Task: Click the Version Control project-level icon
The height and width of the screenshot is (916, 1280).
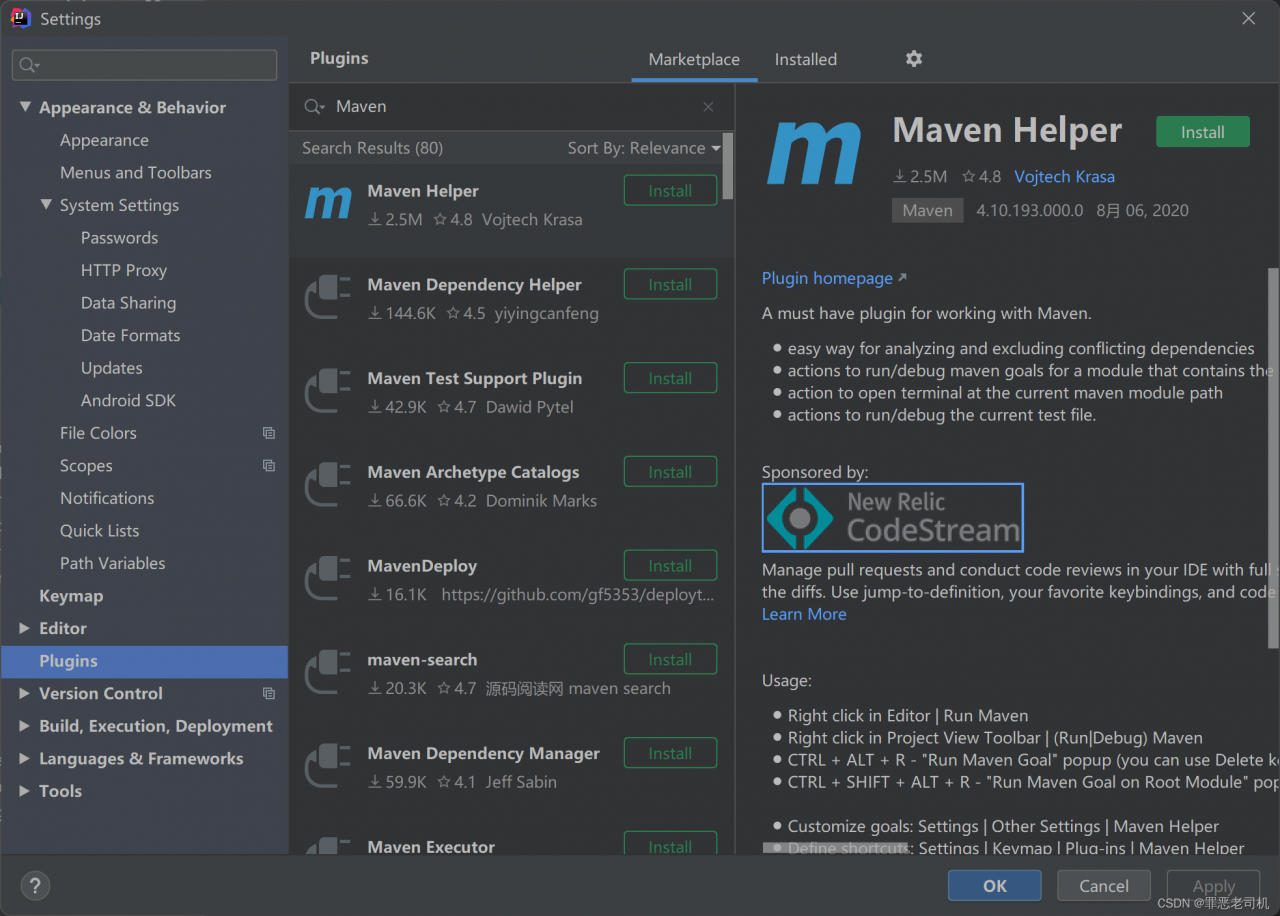Action: (268, 693)
